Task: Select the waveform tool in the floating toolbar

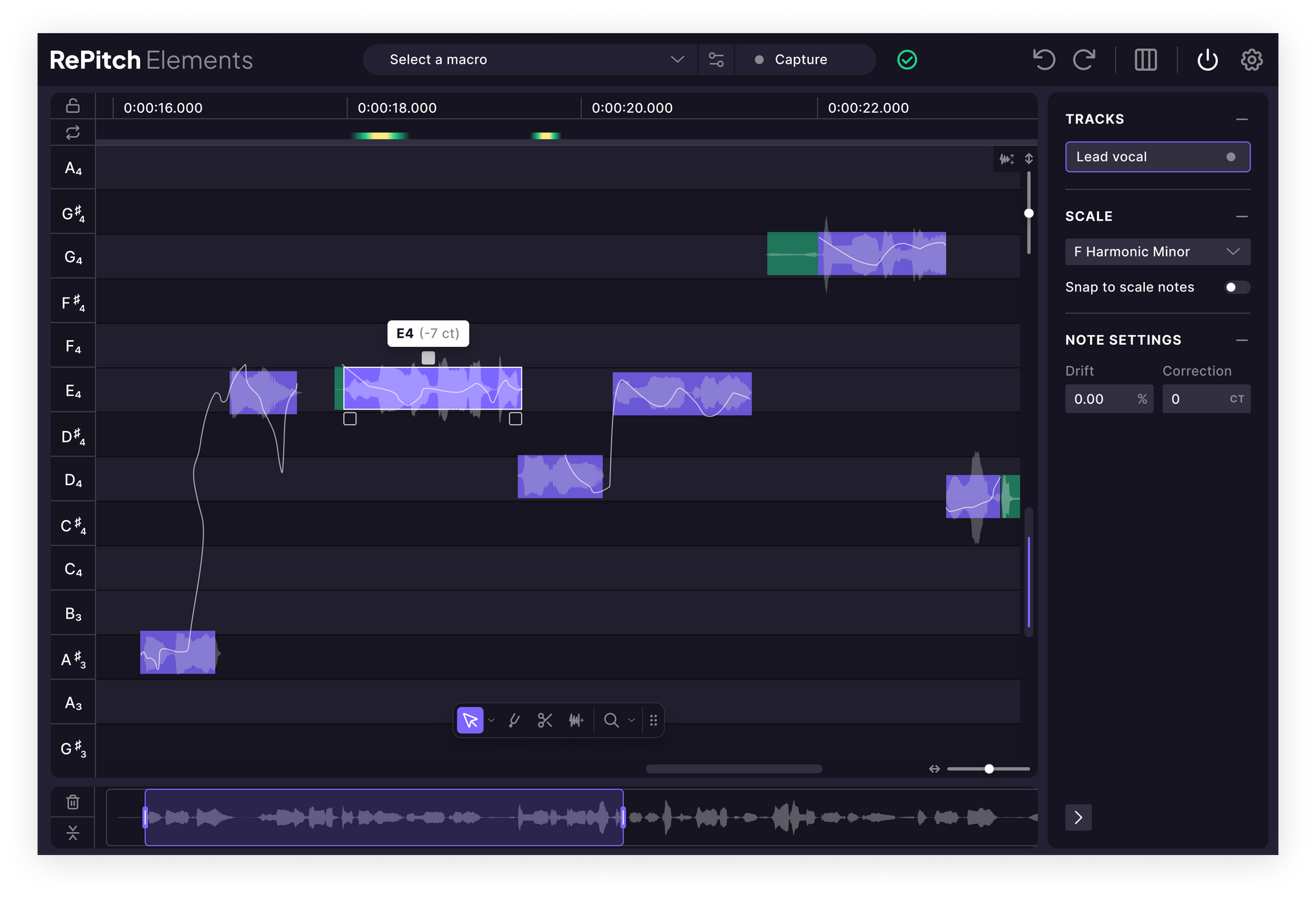Action: [x=575, y=720]
